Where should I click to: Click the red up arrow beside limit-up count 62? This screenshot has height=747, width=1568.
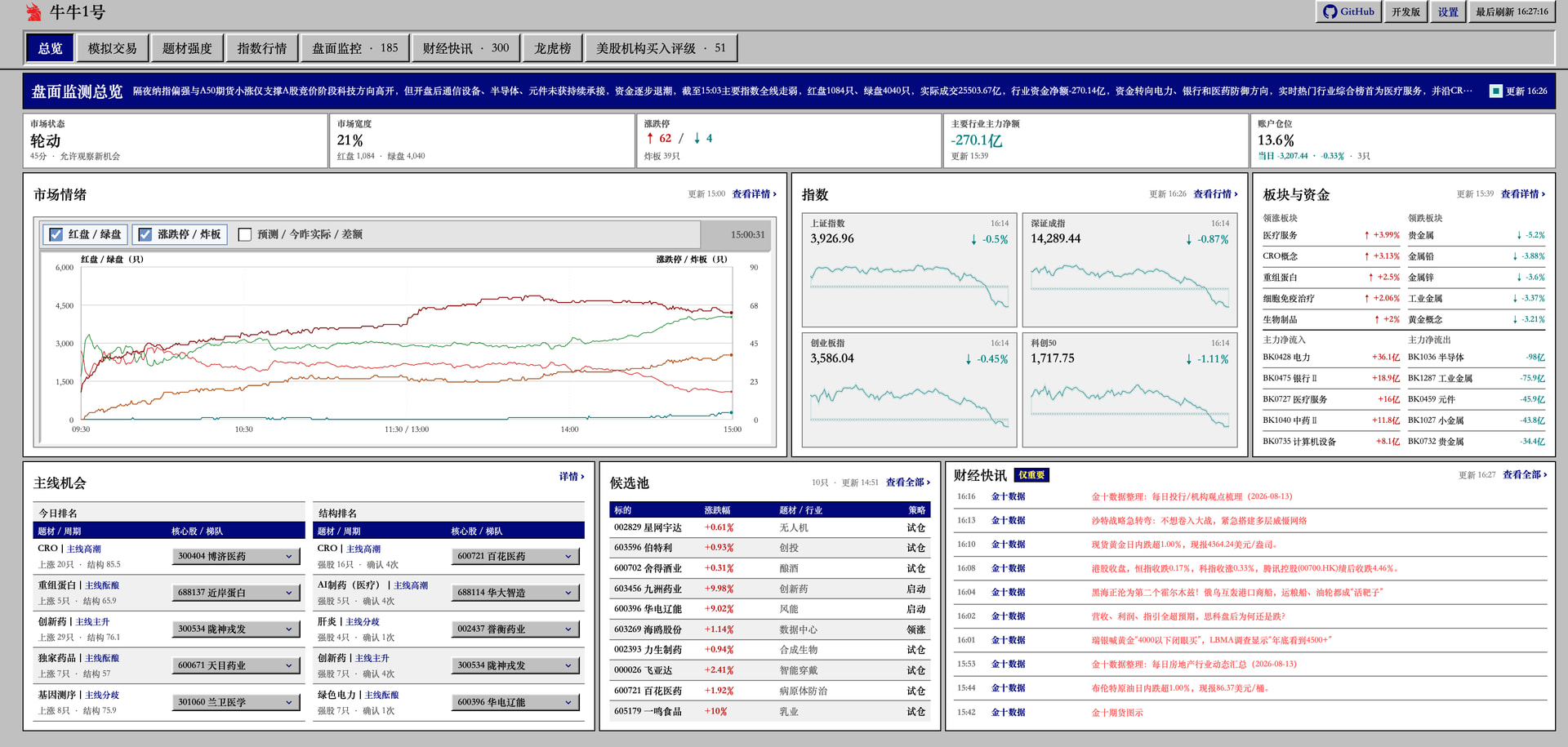point(650,138)
